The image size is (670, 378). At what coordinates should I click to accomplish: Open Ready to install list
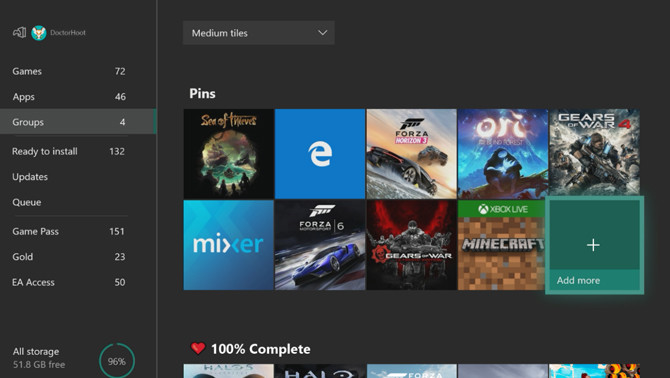pyautogui.click(x=78, y=151)
